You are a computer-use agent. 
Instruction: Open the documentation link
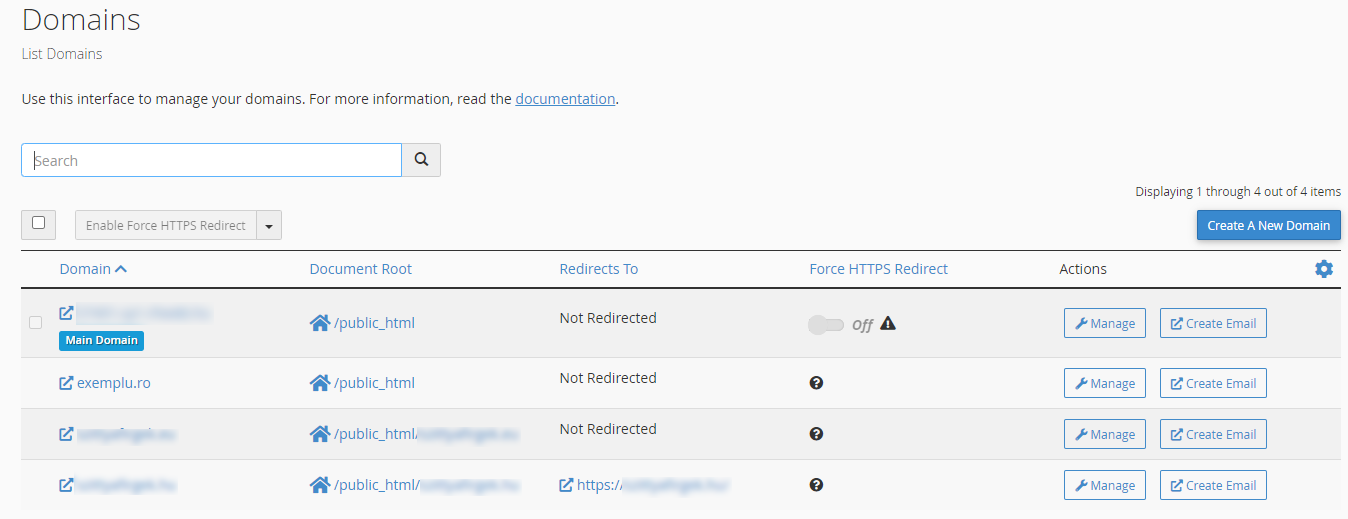(565, 99)
